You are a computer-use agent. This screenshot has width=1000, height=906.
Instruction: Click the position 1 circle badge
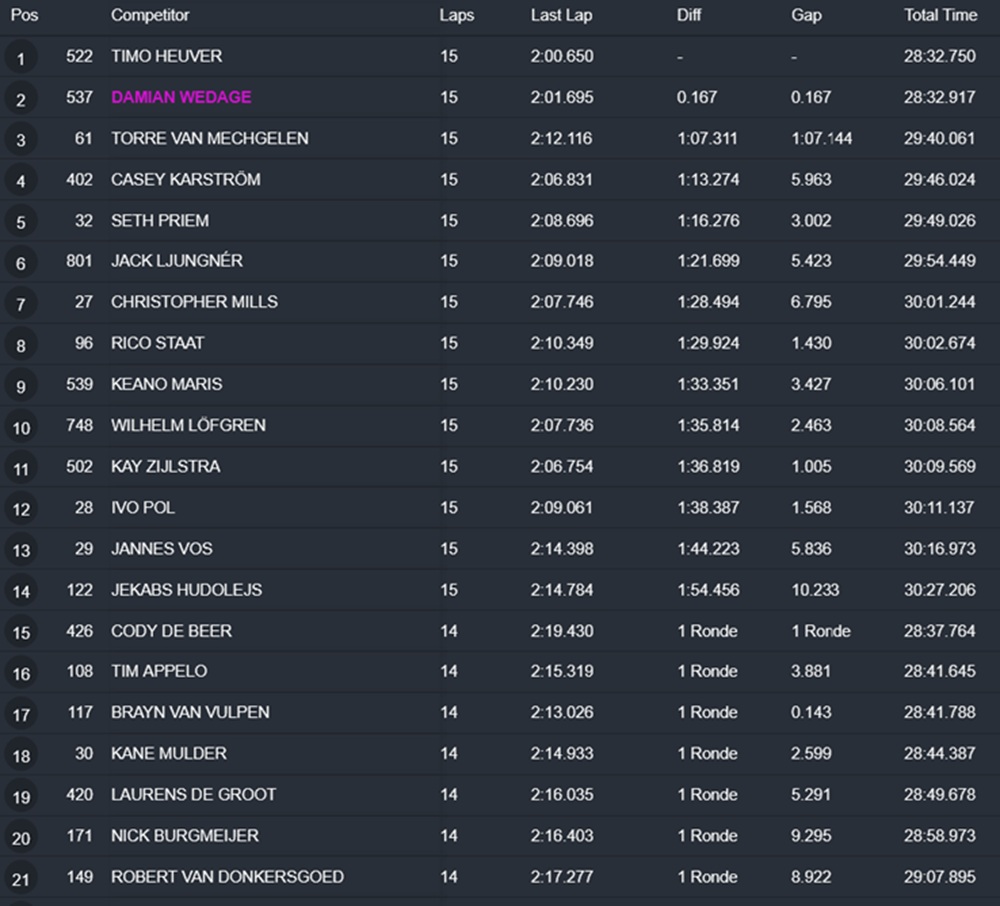(21, 58)
